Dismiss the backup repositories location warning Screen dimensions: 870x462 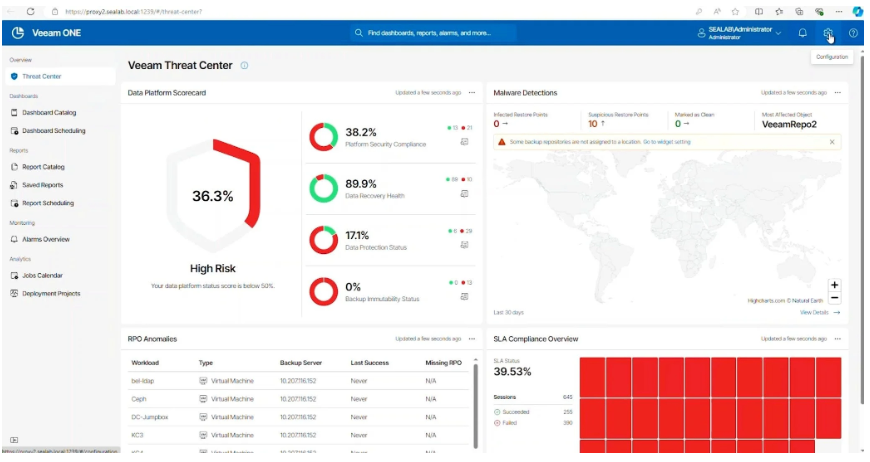click(832, 142)
